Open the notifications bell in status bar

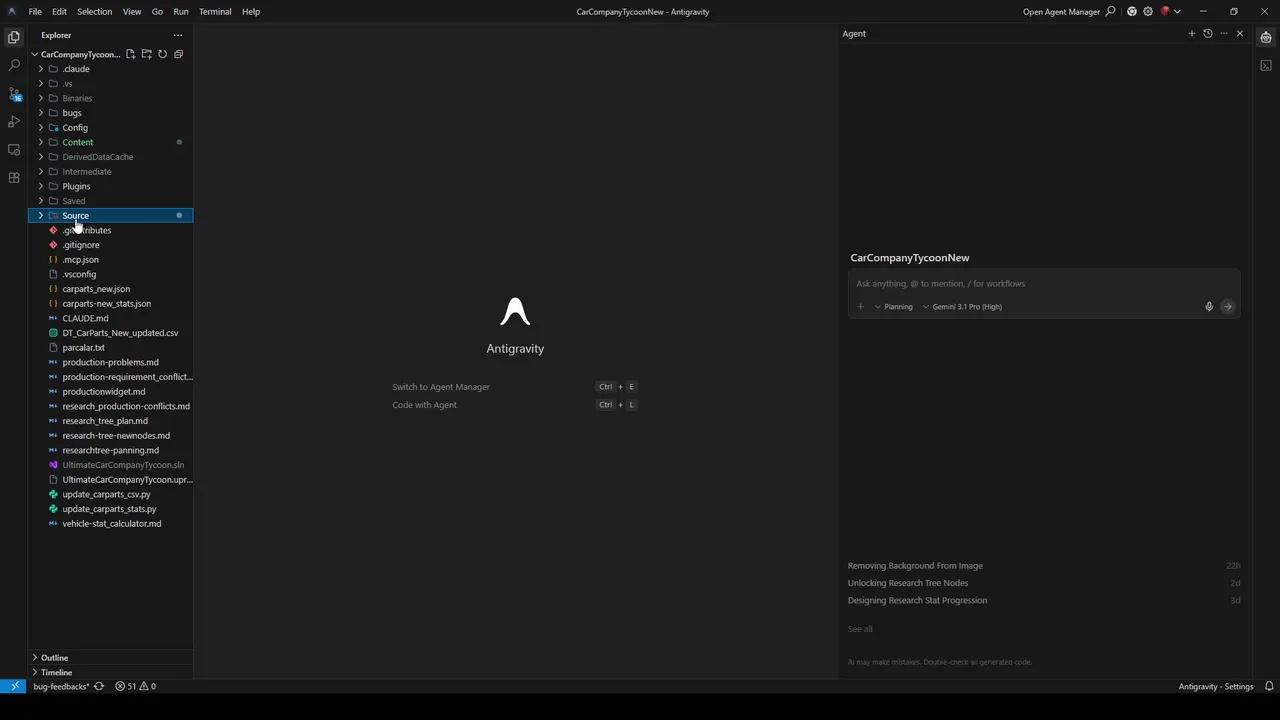pos(1269,686)
